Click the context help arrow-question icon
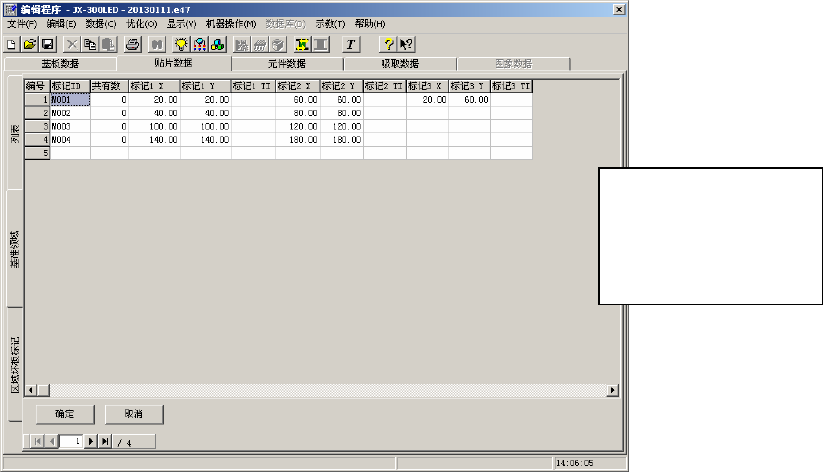Viewport: 823px width, 472px height. (406, 45)
